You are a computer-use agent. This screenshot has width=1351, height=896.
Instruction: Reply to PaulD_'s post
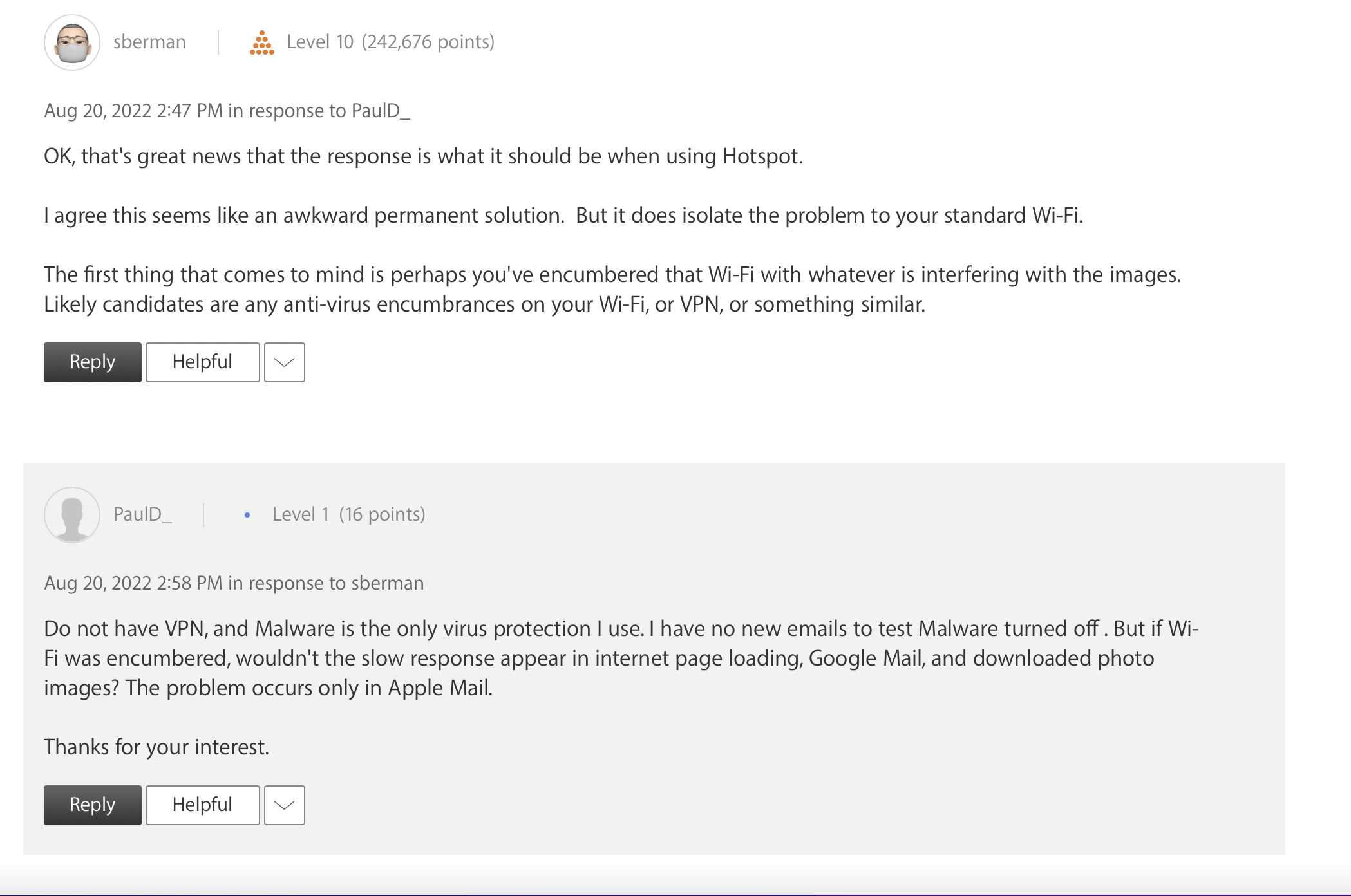93,805
